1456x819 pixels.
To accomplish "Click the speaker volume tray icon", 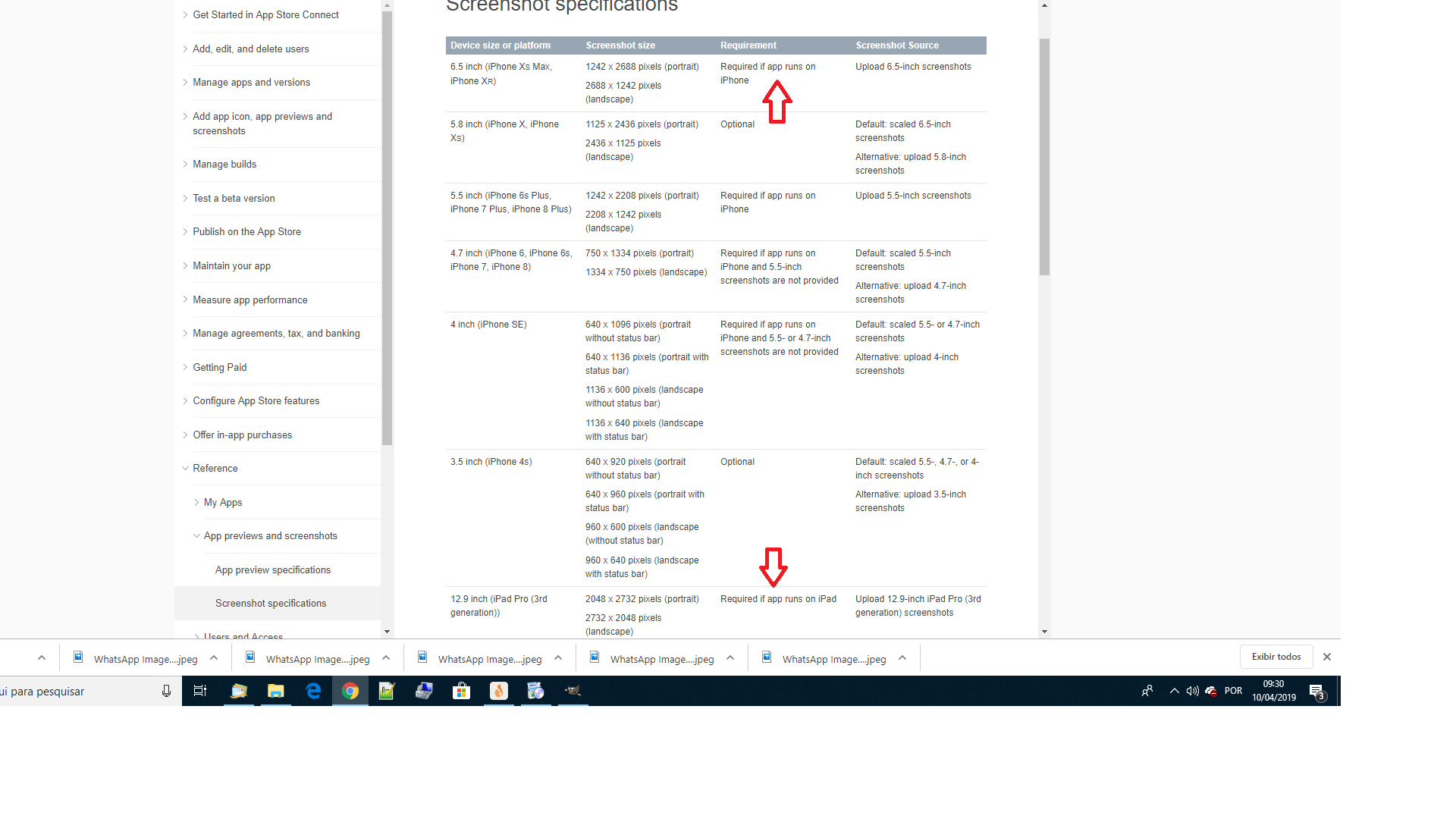I will [1192, 691].
